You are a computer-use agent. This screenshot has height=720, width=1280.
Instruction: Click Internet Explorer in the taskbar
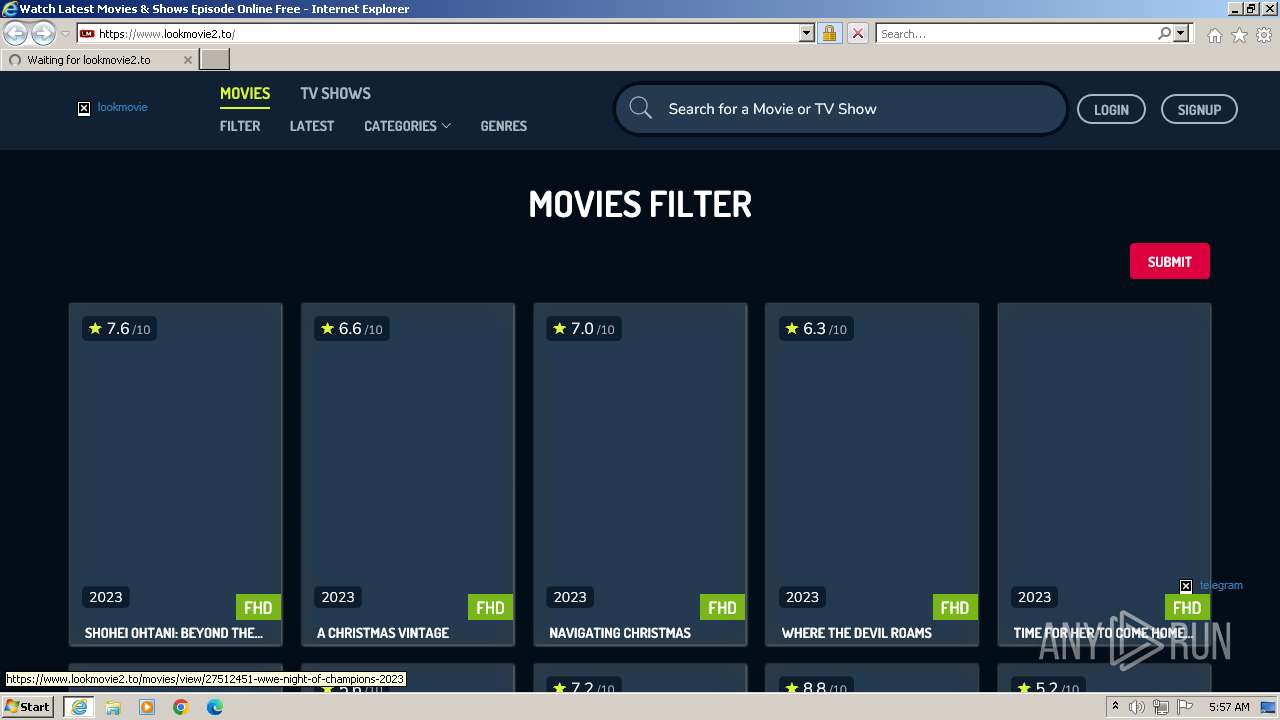(x=78, y=707)
